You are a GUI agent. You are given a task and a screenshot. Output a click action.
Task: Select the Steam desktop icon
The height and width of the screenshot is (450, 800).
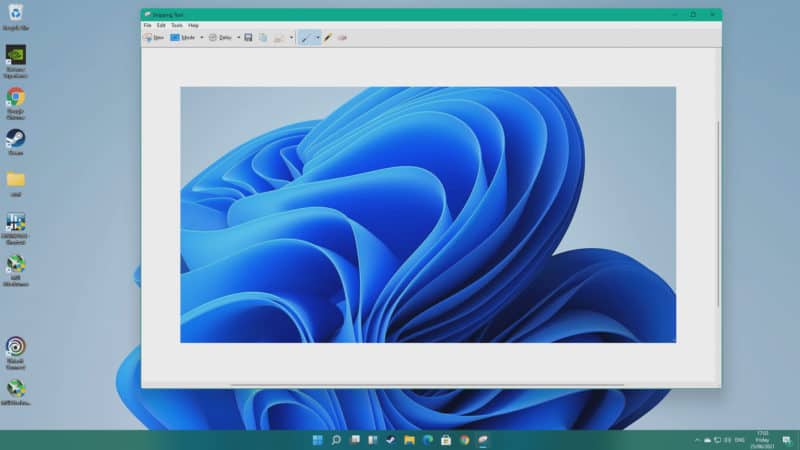pyautogui.click(x=16, y=142)
